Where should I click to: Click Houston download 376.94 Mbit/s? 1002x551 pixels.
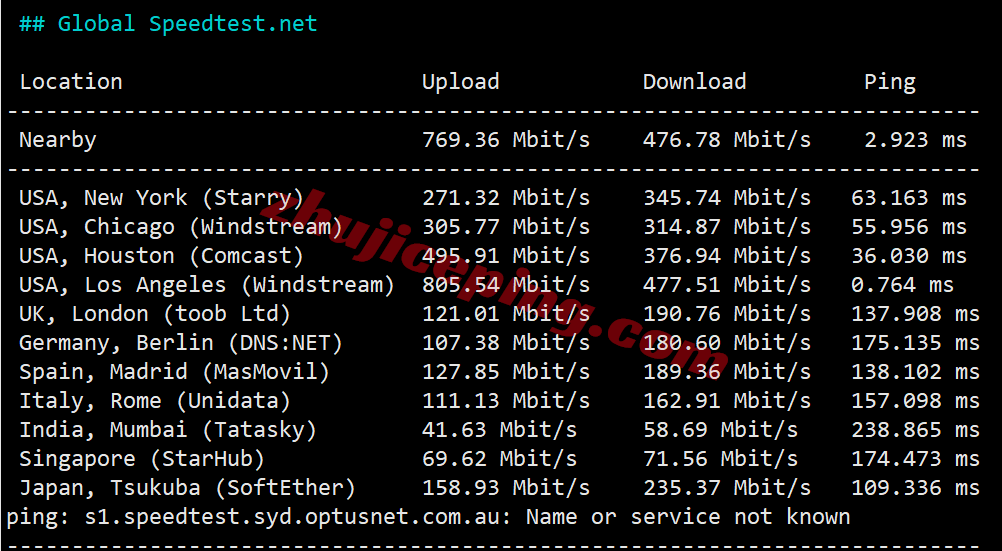727,256
